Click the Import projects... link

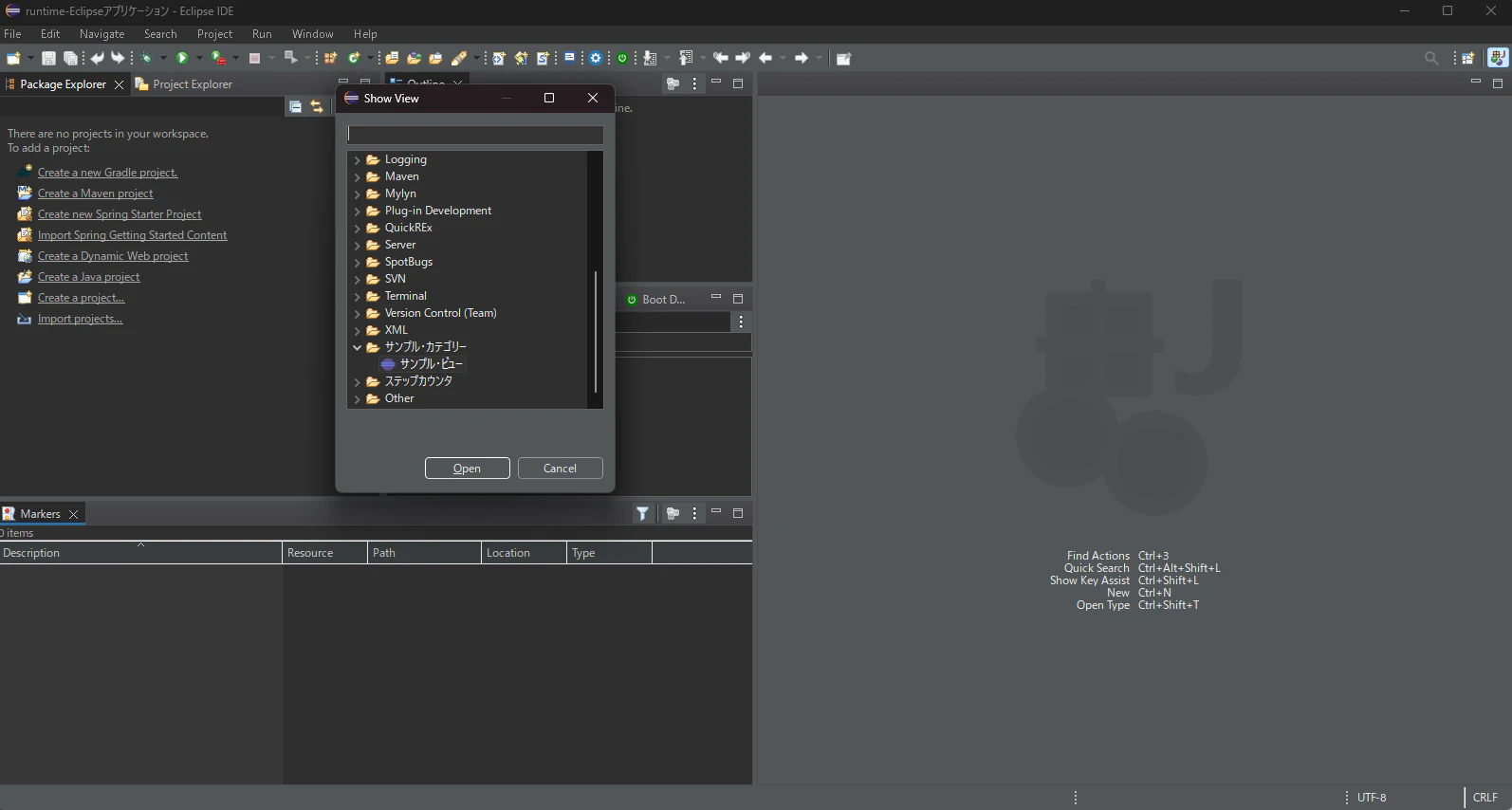click(x=80, y=319)
